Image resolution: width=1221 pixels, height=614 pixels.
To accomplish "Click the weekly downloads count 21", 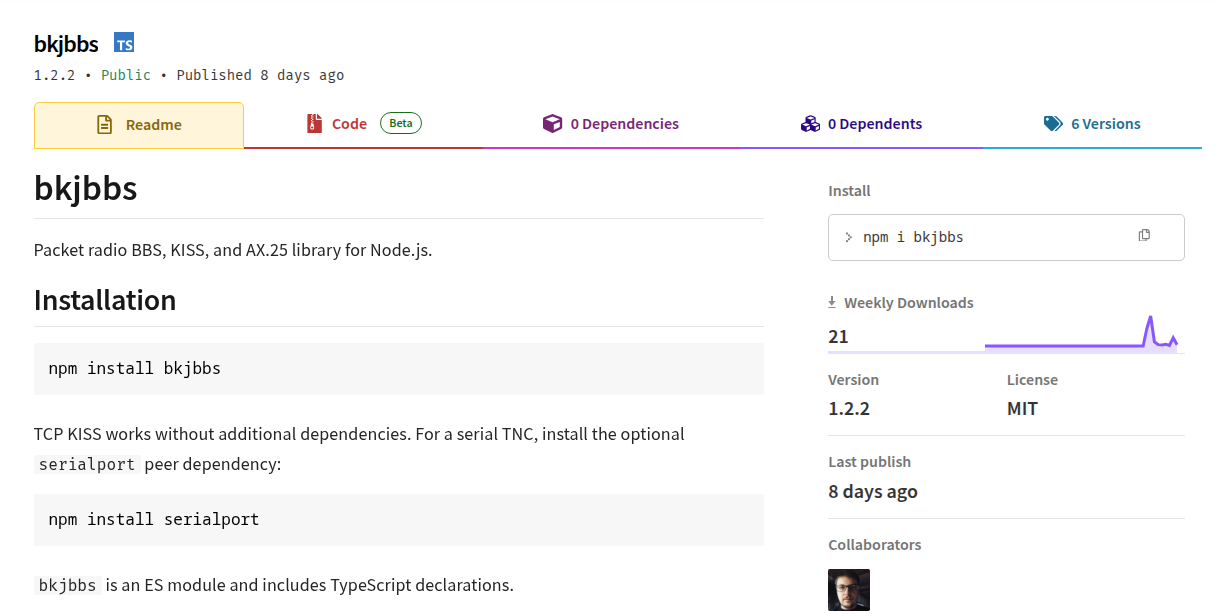I will (x=838, y=337).
